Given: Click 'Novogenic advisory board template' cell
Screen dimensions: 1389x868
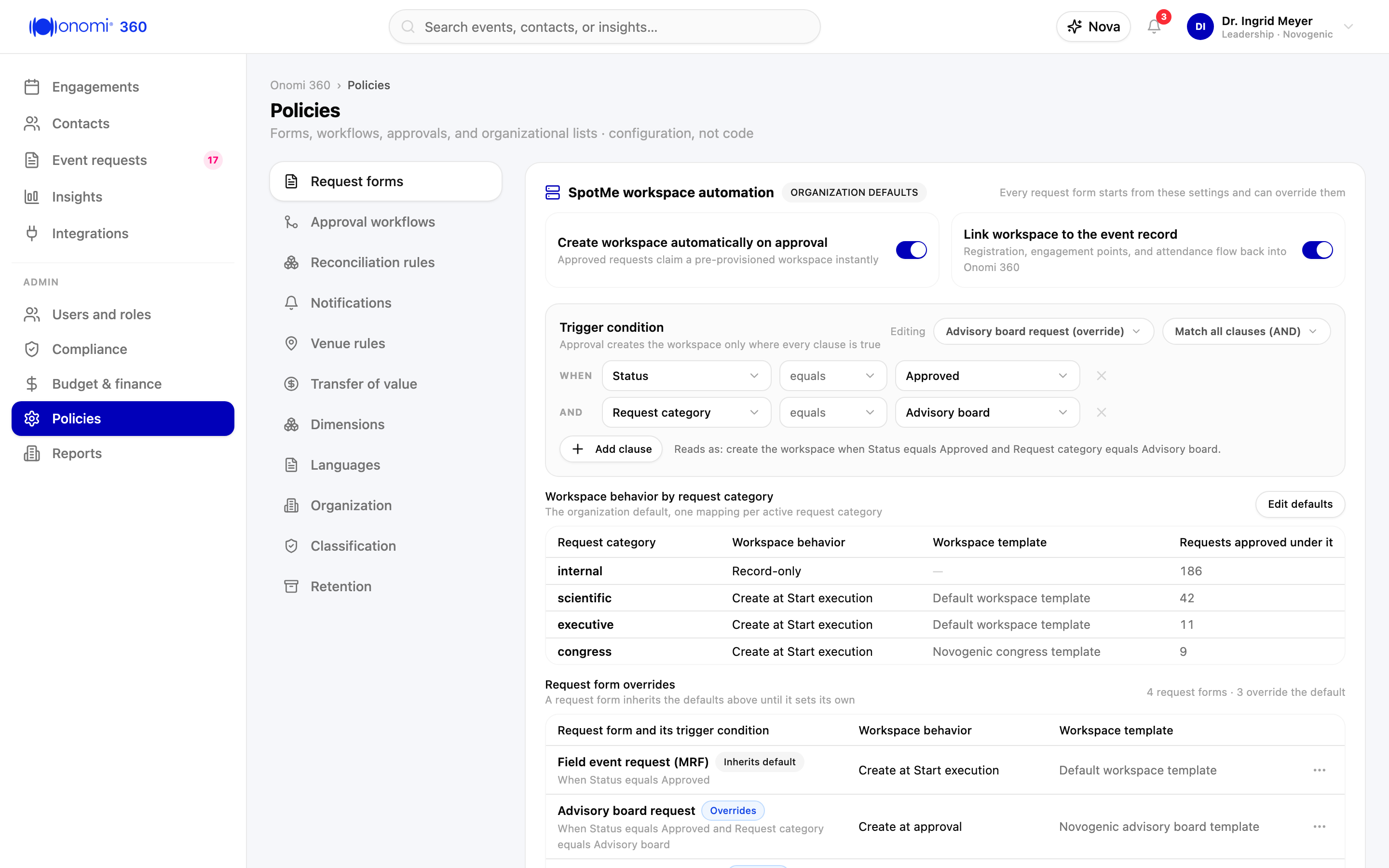Looking at the screenshot, I should coord(1159,827).
